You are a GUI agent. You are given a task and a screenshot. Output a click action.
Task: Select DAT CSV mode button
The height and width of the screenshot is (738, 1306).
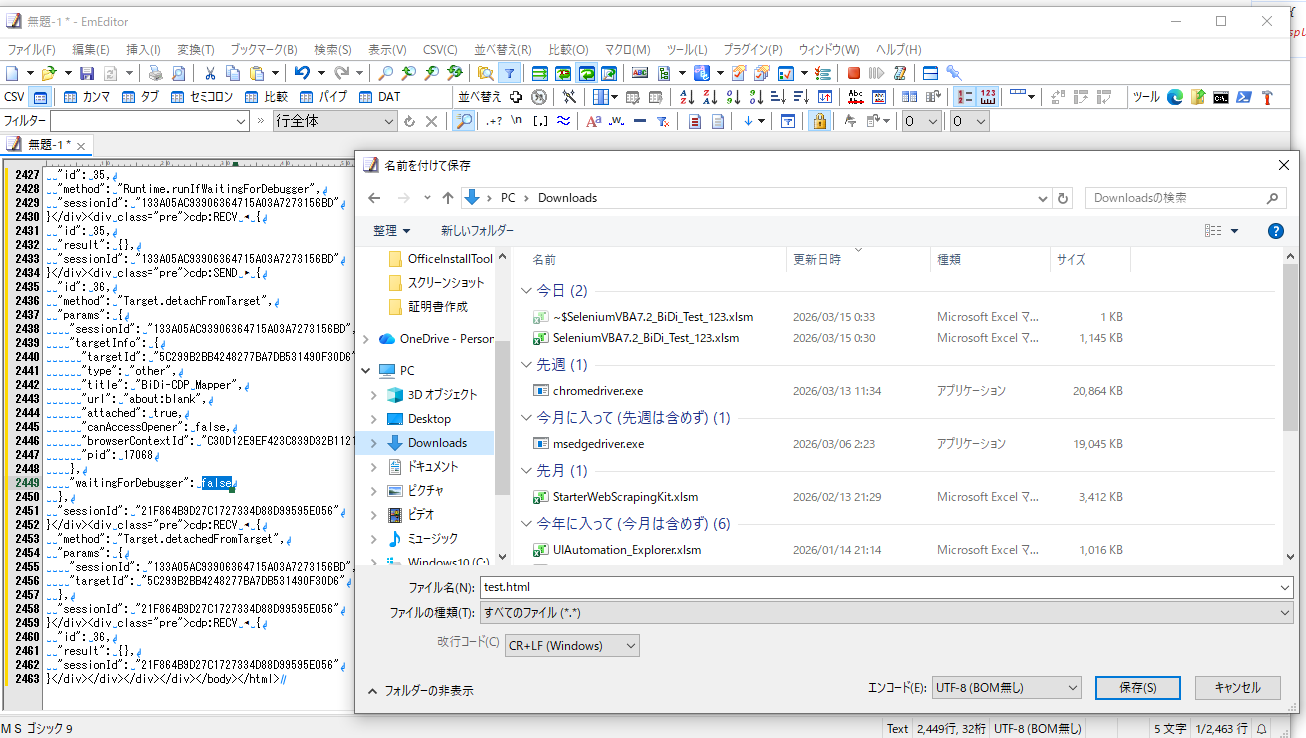[x=378, y=97]
